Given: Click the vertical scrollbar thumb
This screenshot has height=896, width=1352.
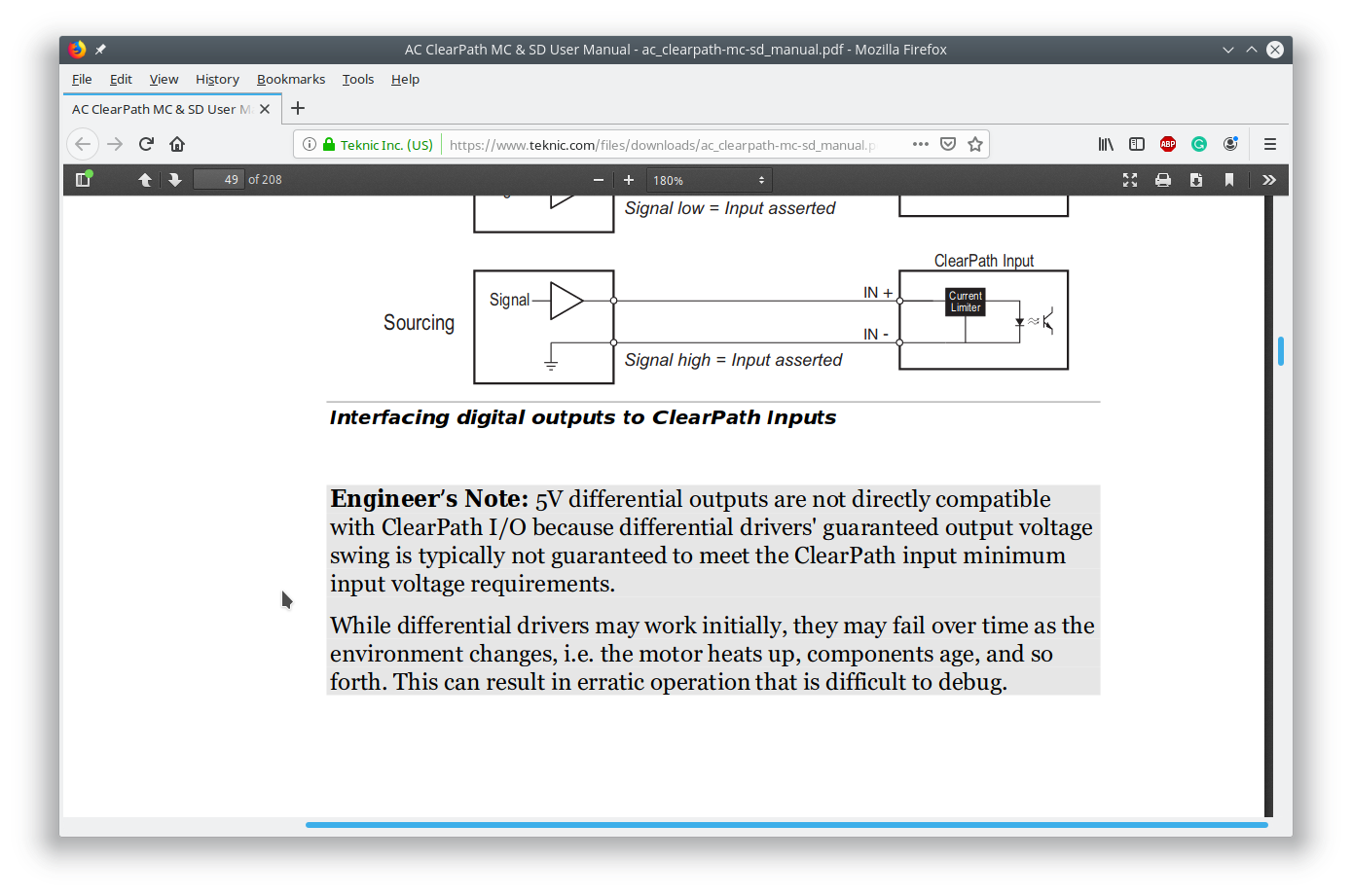Looking at the screenshot, I should coord(1281,351).
